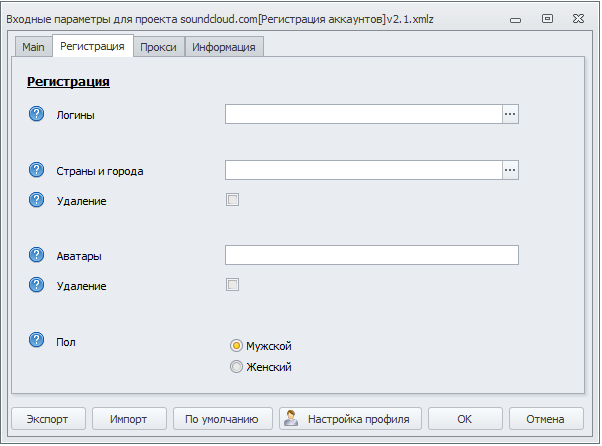
Task: Click the help icon next to Логины
Action: (x=38, y=114)
